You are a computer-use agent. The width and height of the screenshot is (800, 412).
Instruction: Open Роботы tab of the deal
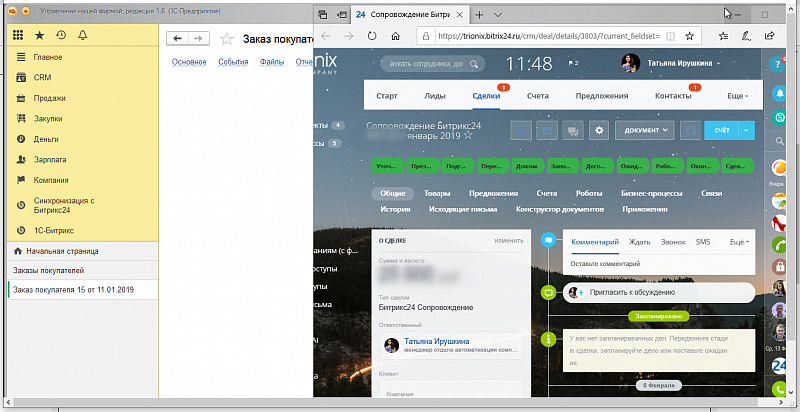point(589,193)
